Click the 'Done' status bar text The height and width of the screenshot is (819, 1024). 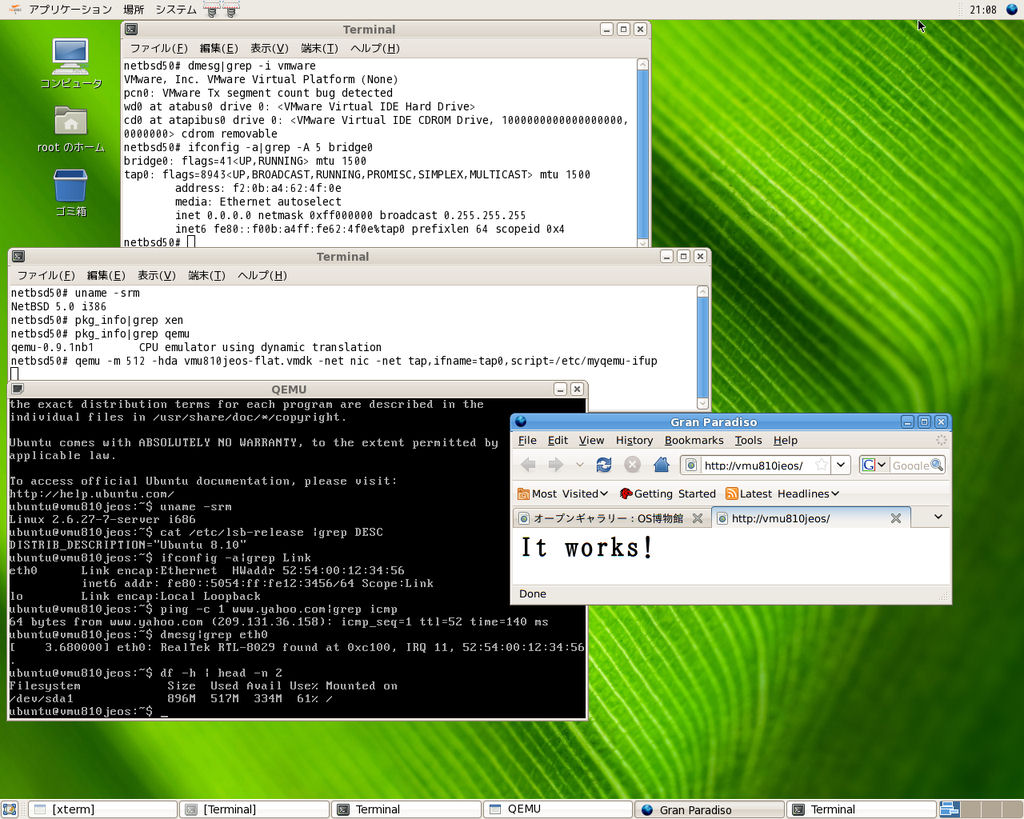533,594
